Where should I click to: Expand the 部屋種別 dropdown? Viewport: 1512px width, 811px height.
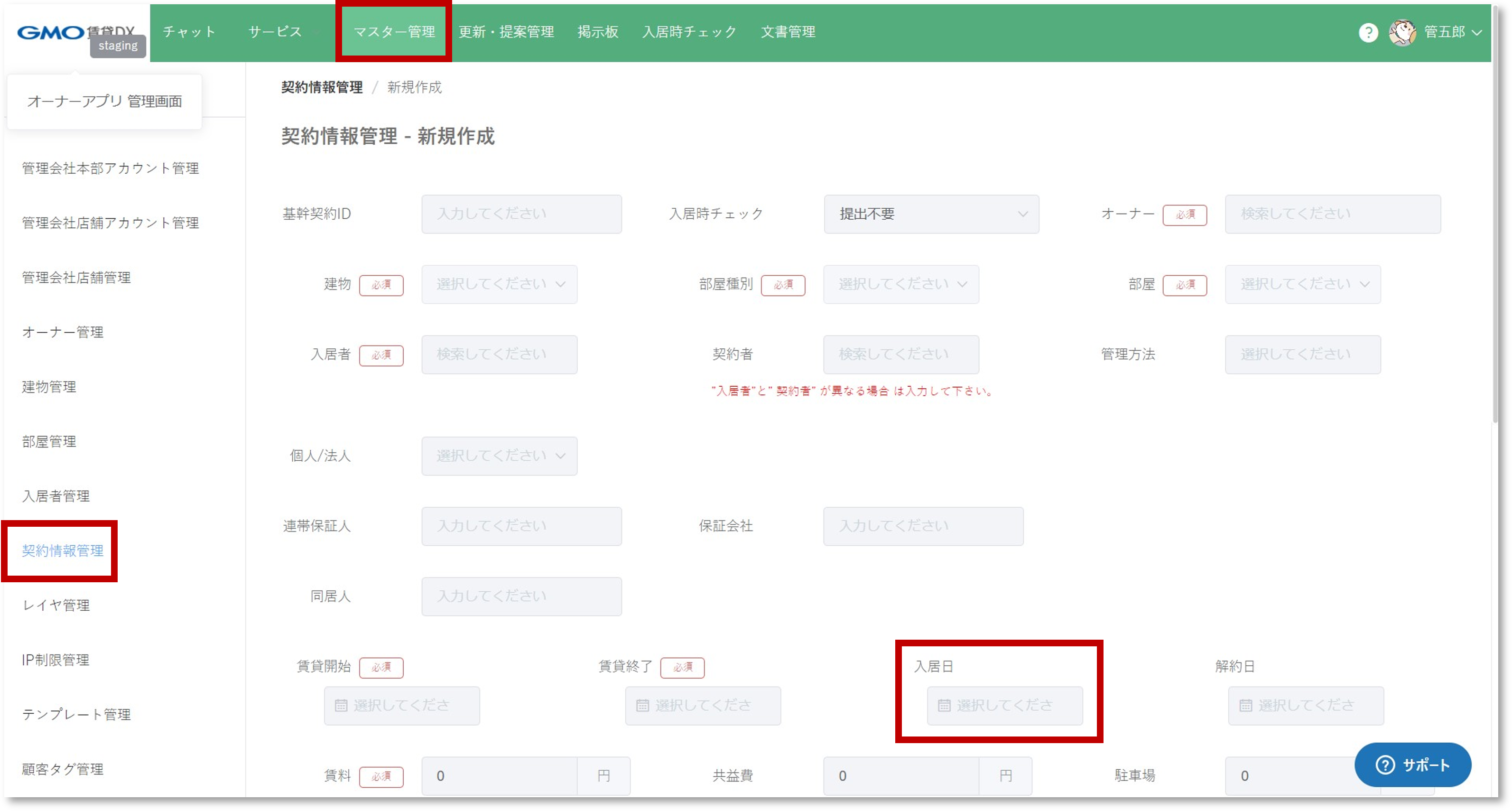coord(900,284)
